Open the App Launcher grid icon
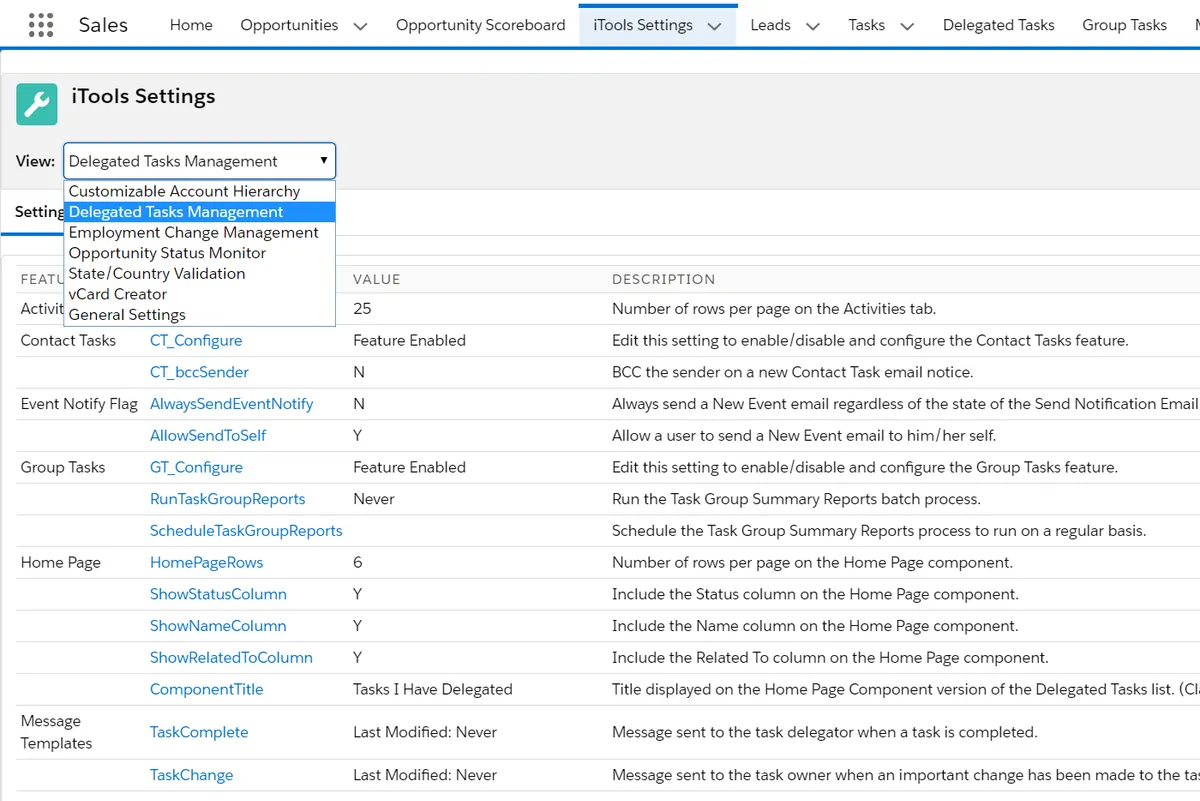The height and width of the screenshot is (801, 1200). [40, 25]
